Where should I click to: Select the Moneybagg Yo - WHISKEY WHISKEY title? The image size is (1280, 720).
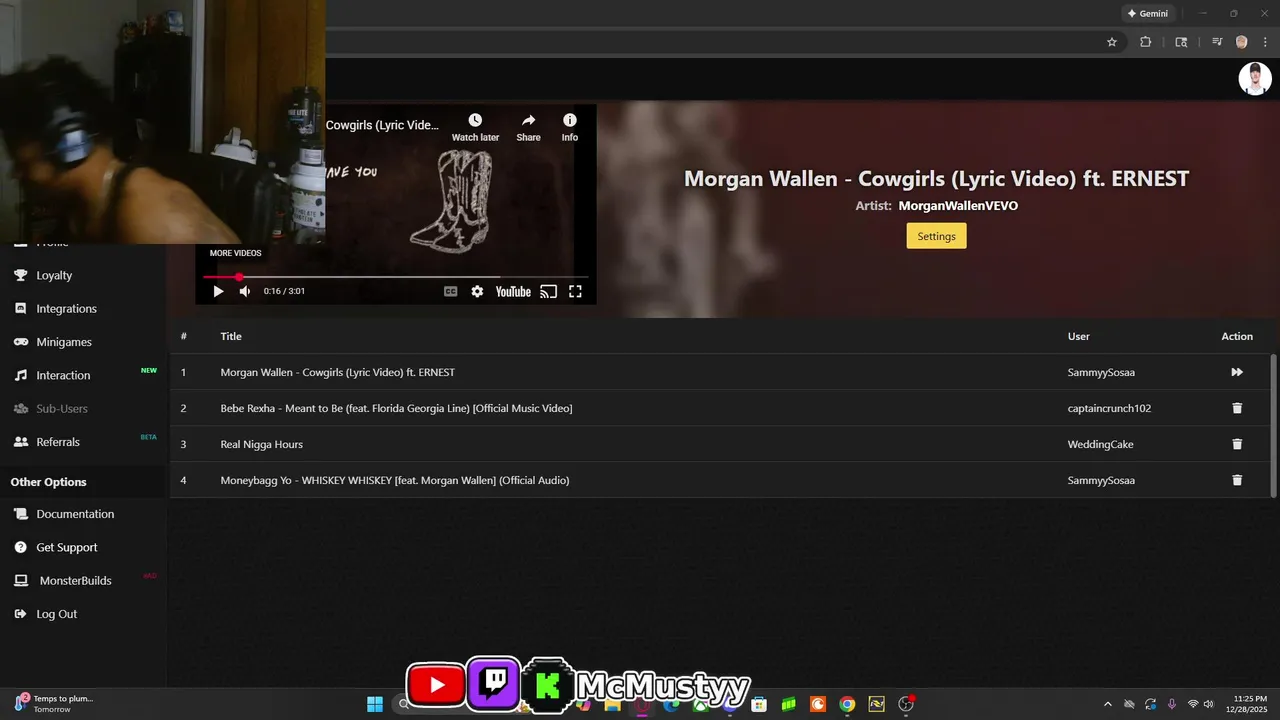coord(395,480)
